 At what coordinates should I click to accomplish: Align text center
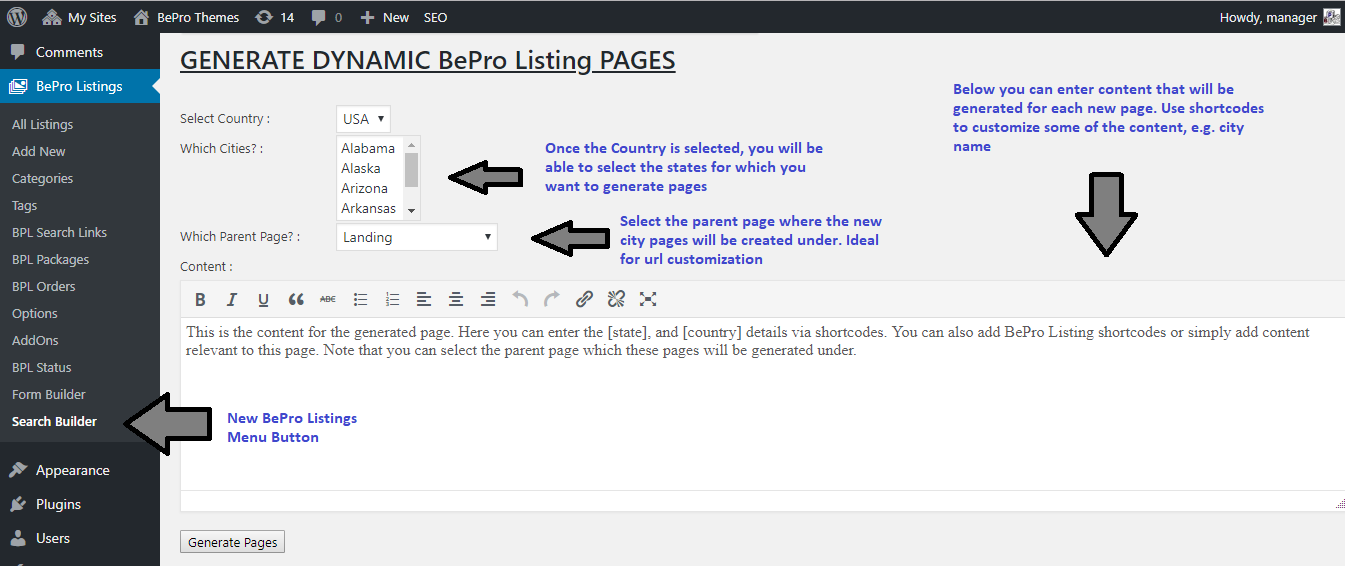click(x=456, y=299)
